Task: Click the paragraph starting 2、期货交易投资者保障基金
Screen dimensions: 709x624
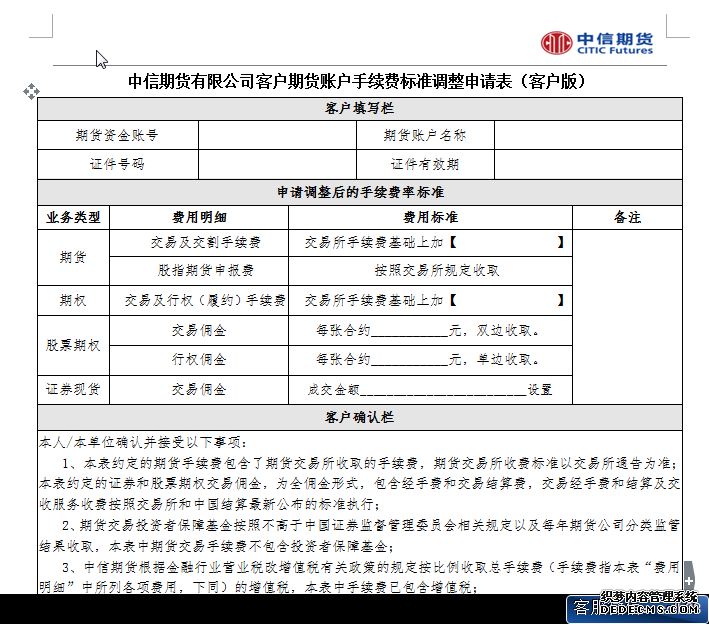Action: click(360, 536)
